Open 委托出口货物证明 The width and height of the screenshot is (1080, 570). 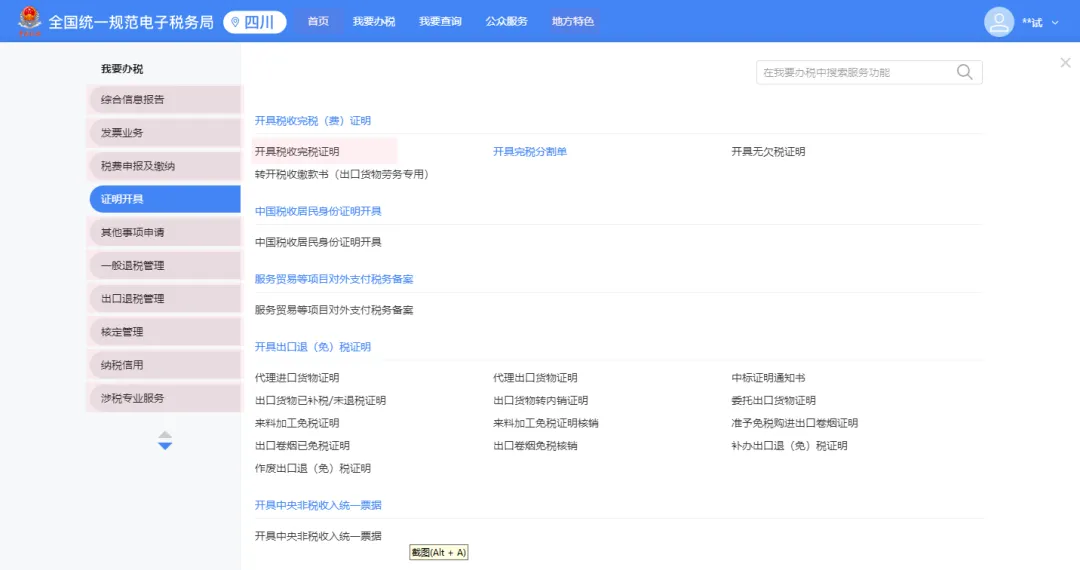(773, 400)
